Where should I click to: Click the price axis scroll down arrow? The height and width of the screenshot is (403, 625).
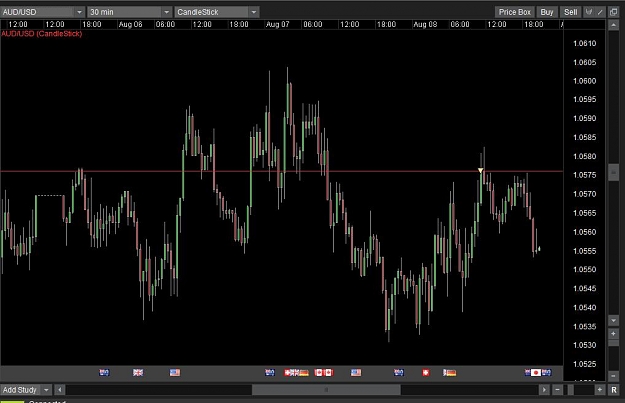(613, 320)
